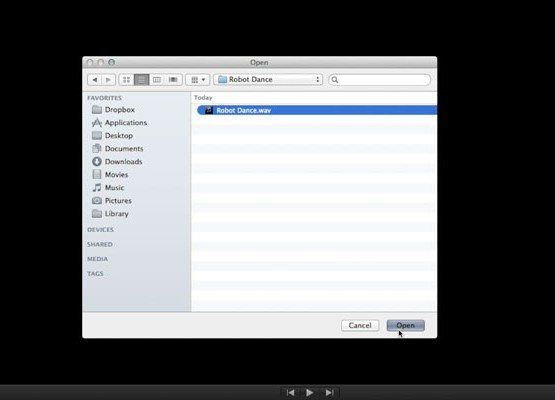Switch to list view in the toolbar
Screen dimensions: 555x400
142,80
